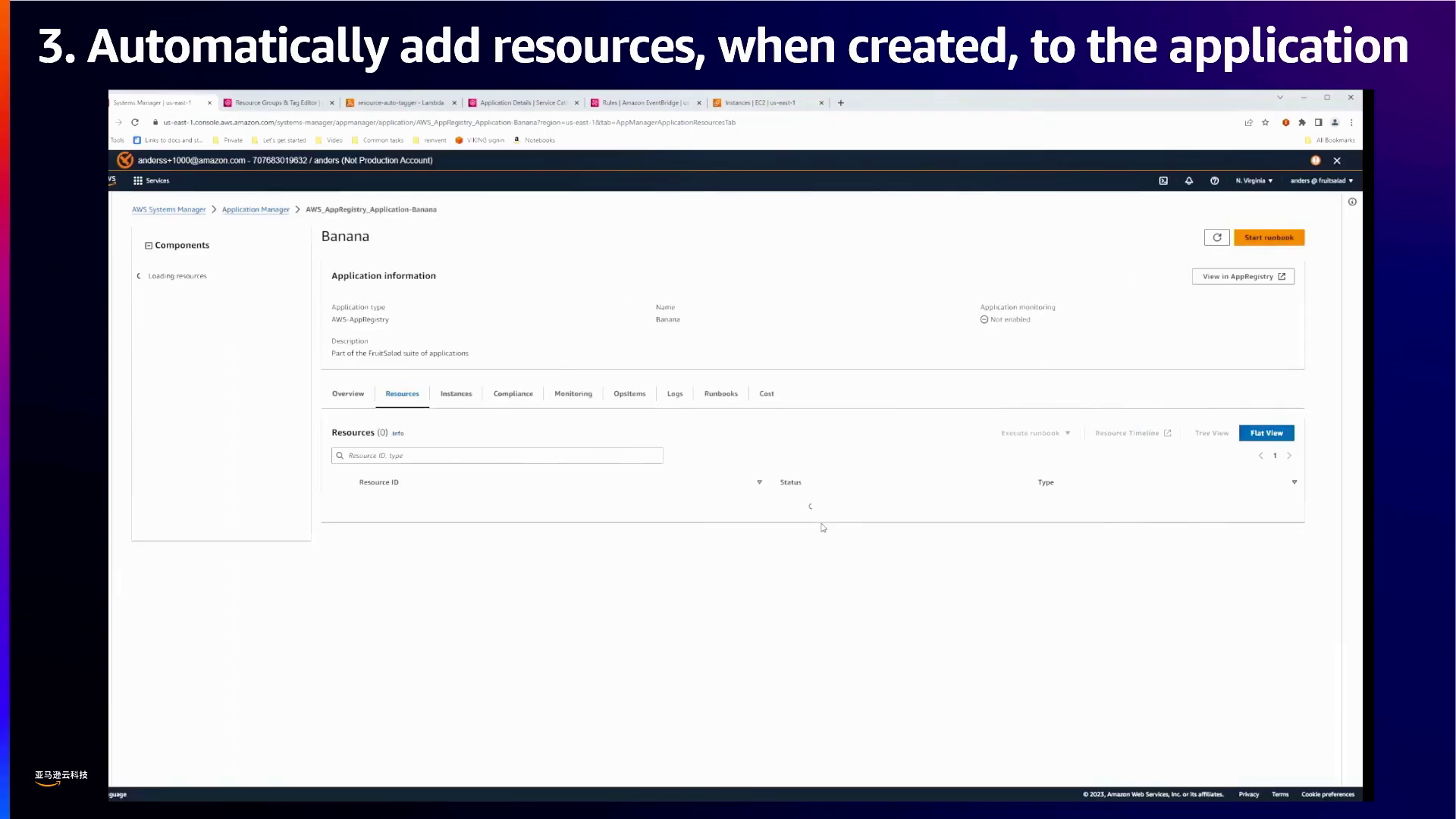Collapse the Components tree
Viewport: 1456px width, 819px height.
[149, 246]
